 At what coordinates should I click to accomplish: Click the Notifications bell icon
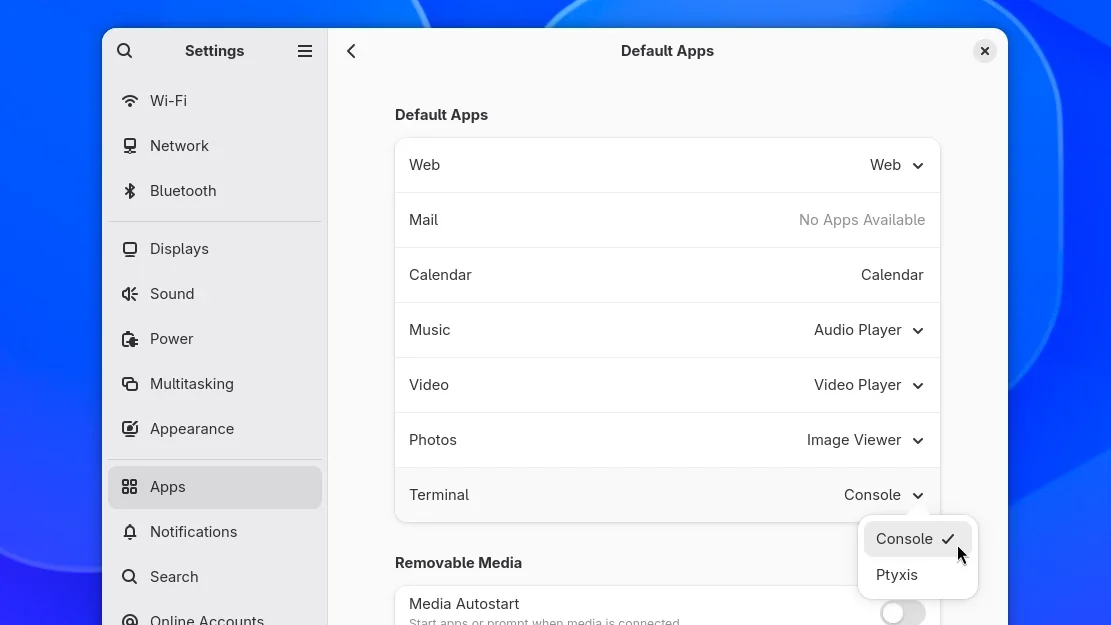click(130, 532)
